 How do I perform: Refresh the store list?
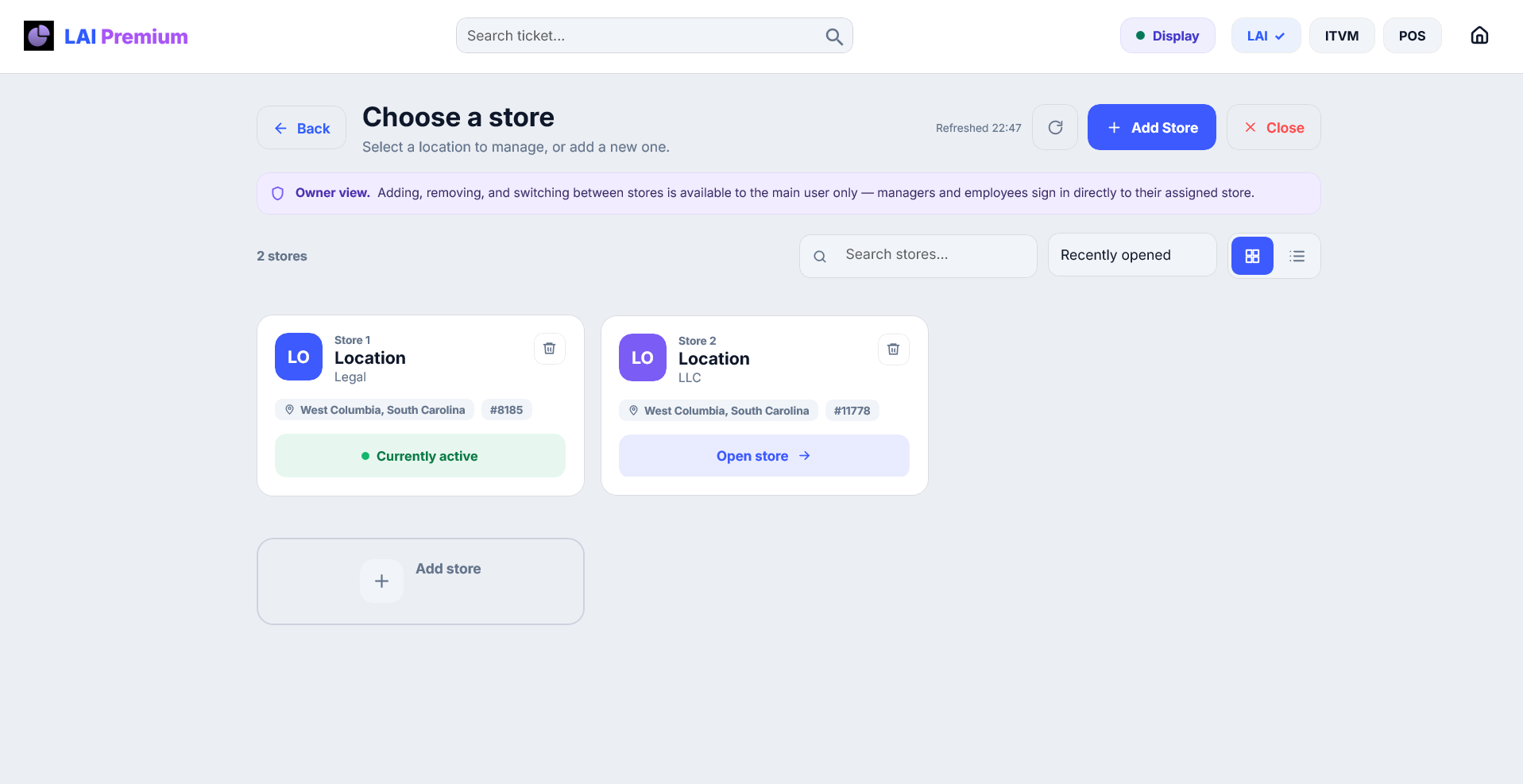click(x=1055, y=127)
